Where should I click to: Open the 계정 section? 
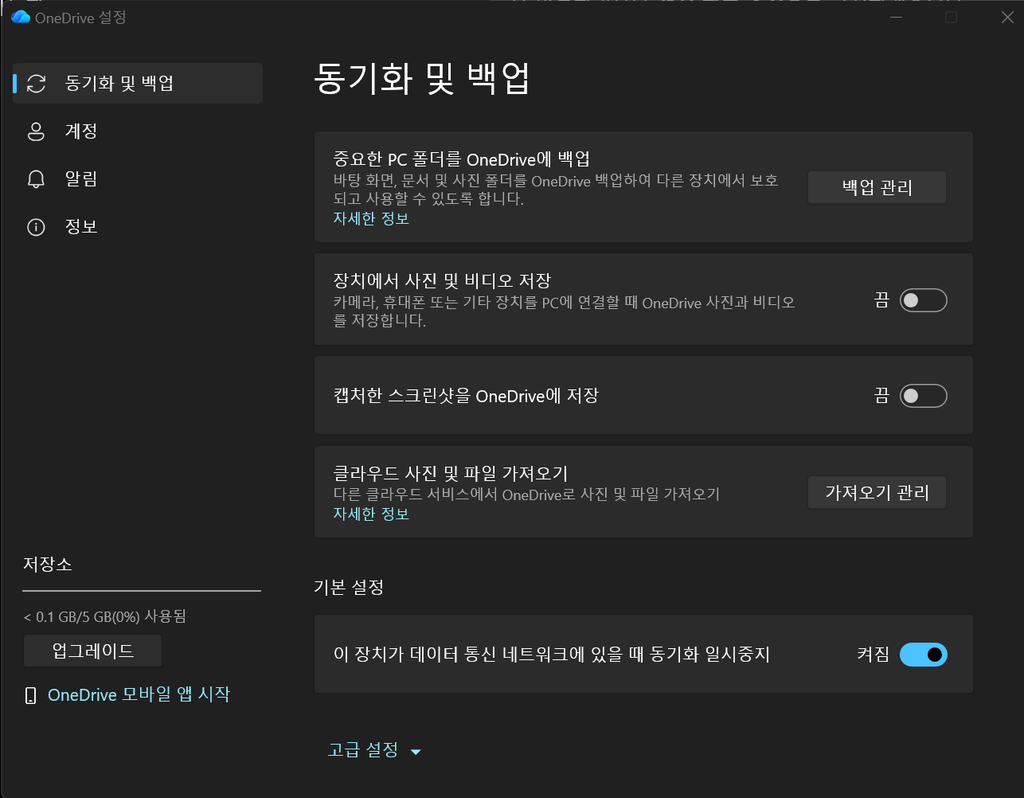point(138,131)
